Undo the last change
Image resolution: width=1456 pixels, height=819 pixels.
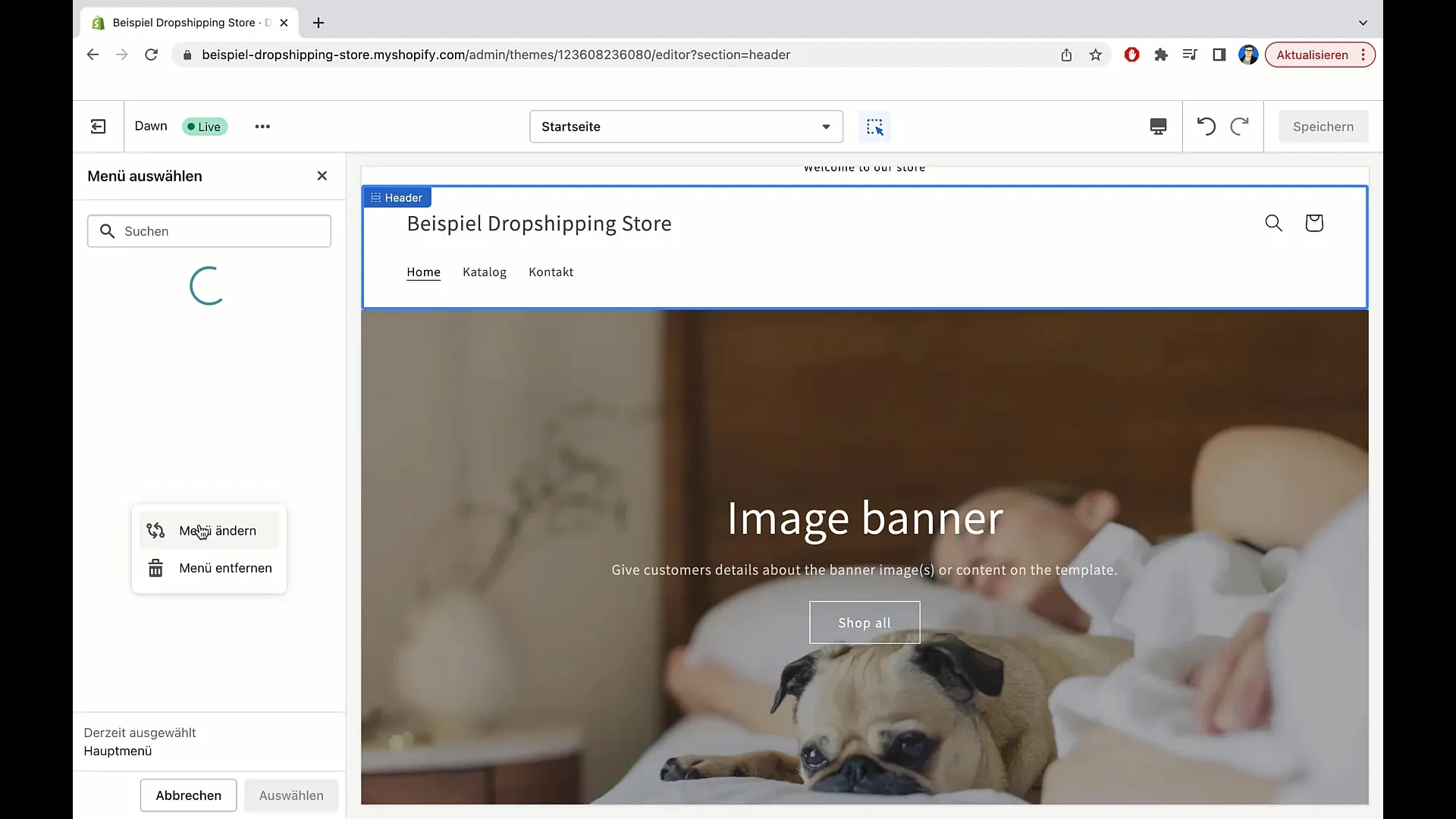click(1206, 127)
